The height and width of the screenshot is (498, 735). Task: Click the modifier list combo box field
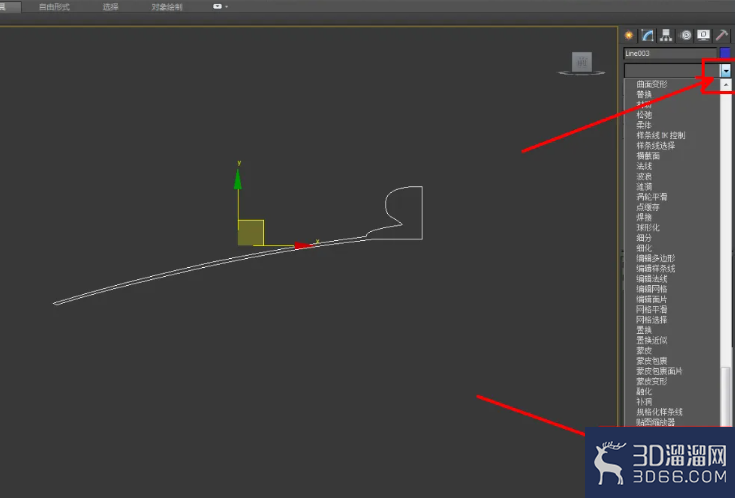pyautogui.click(x=672, y=71)
